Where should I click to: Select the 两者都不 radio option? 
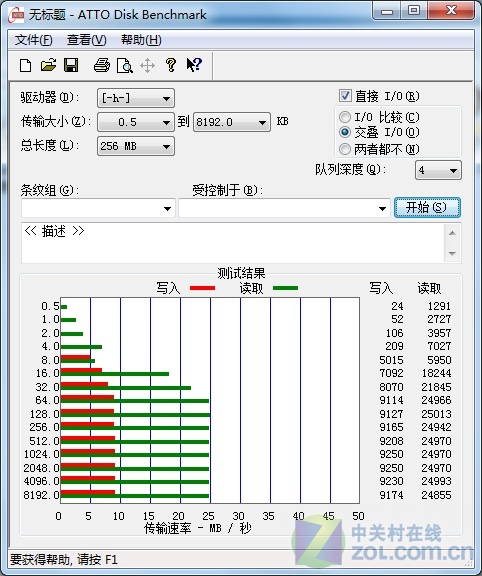345,149
